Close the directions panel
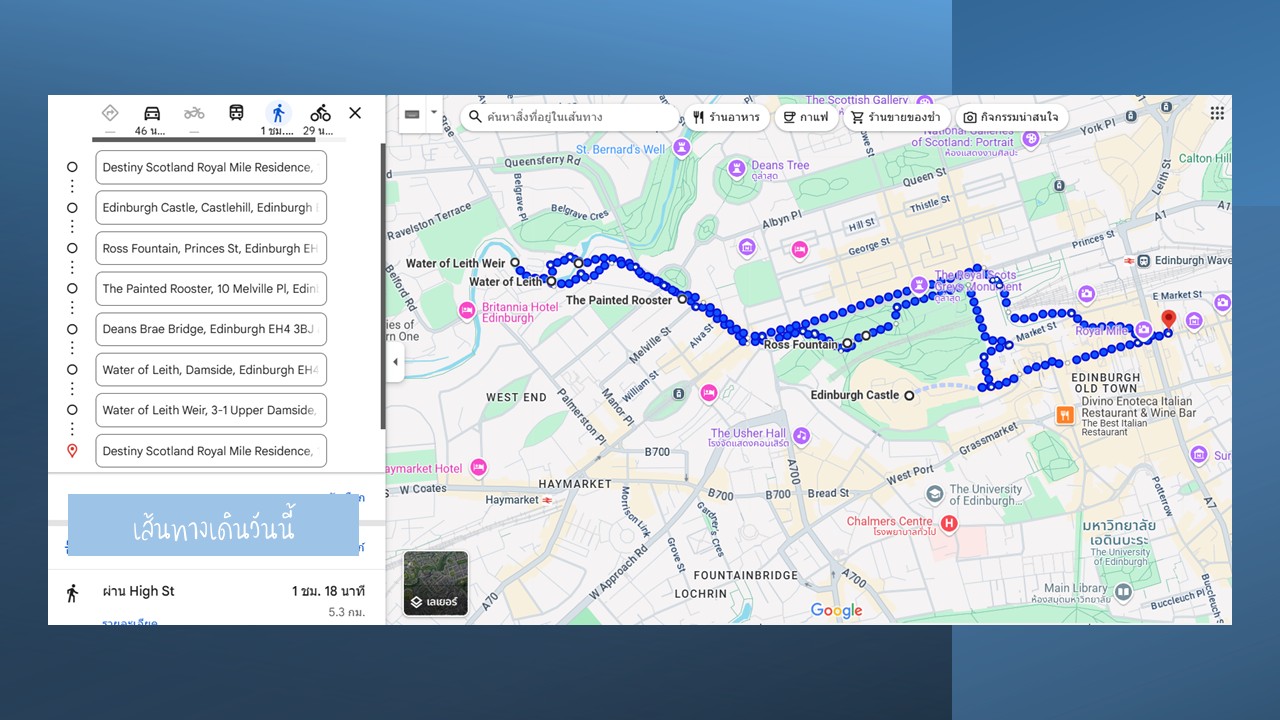 [x=355, y=113]
